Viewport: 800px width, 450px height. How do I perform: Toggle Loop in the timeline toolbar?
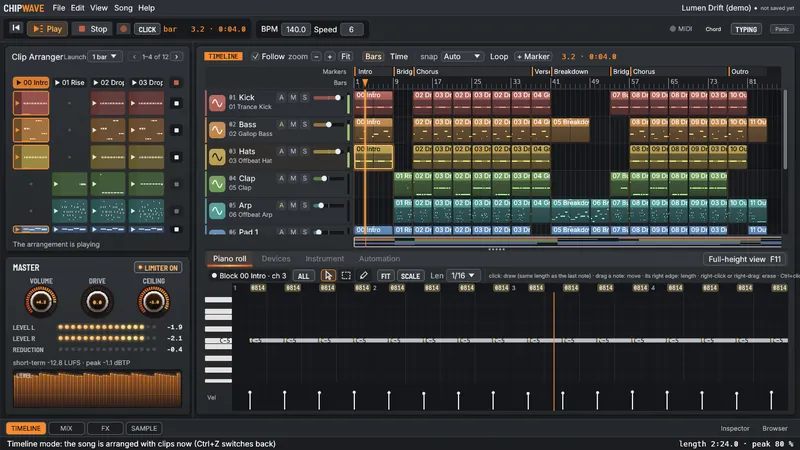(x=498, y=57)
